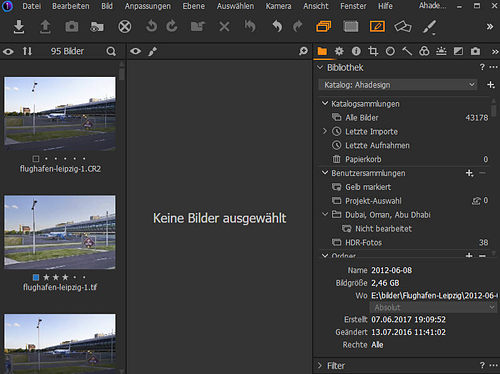This screenshot has width=500, height=374.
Task: Open the Katalog: Ahadesign dropdown
Action: (398, 85)
